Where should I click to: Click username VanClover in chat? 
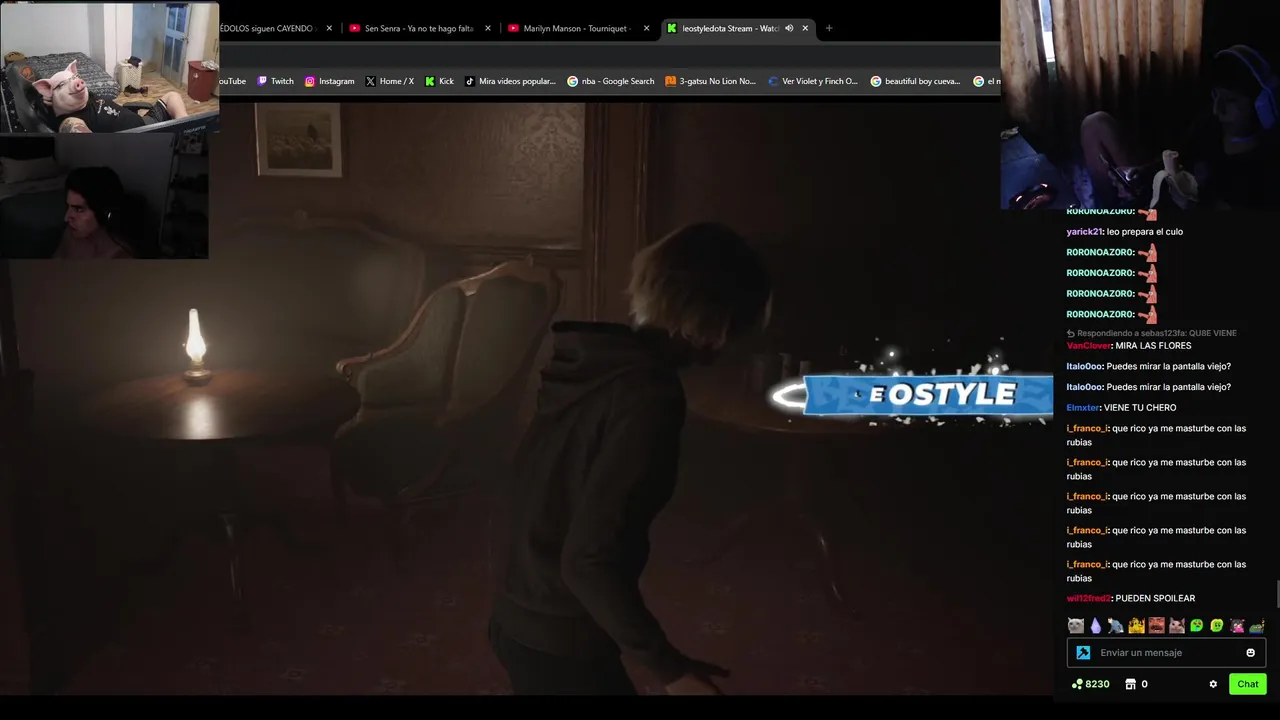coord(1089,346)
